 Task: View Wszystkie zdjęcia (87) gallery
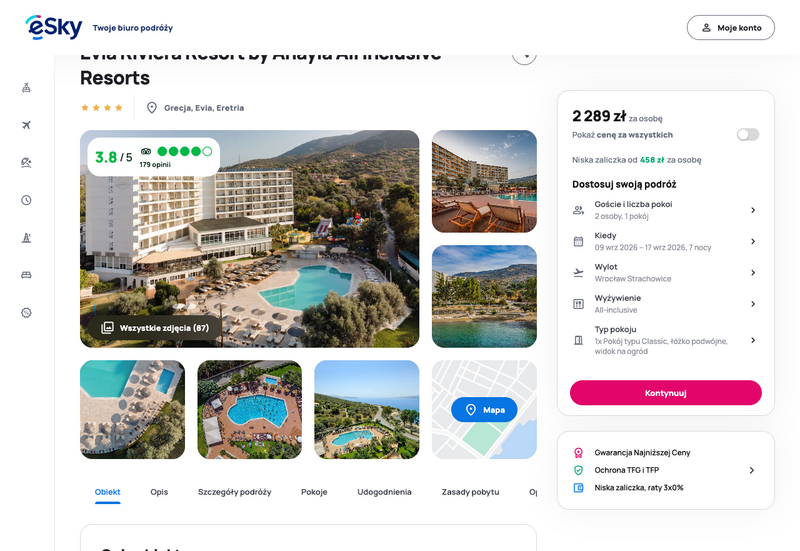[x=155, y=328]
